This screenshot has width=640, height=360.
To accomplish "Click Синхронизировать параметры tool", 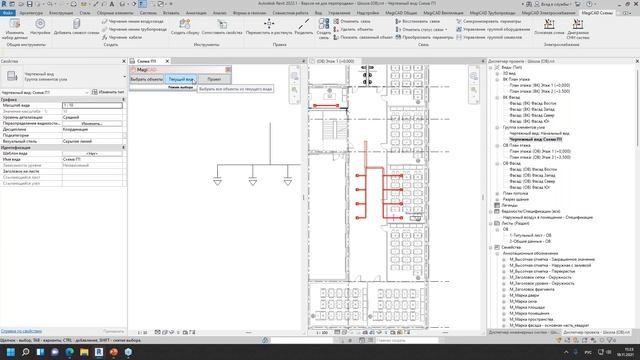I will point(489,21).
